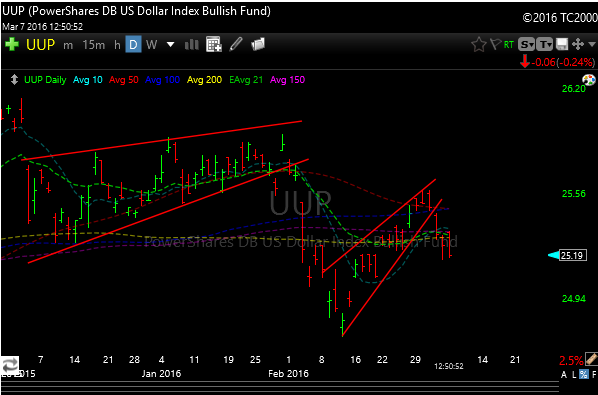Click the Avg 200 indicator label
Image resolution: width=598 pixels, height=395 pixels.
[204, 80]
